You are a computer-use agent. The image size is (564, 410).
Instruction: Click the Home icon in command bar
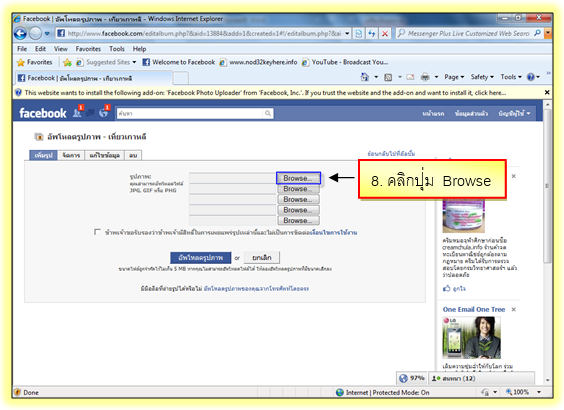pyautogui.click(x=365, y=77)
